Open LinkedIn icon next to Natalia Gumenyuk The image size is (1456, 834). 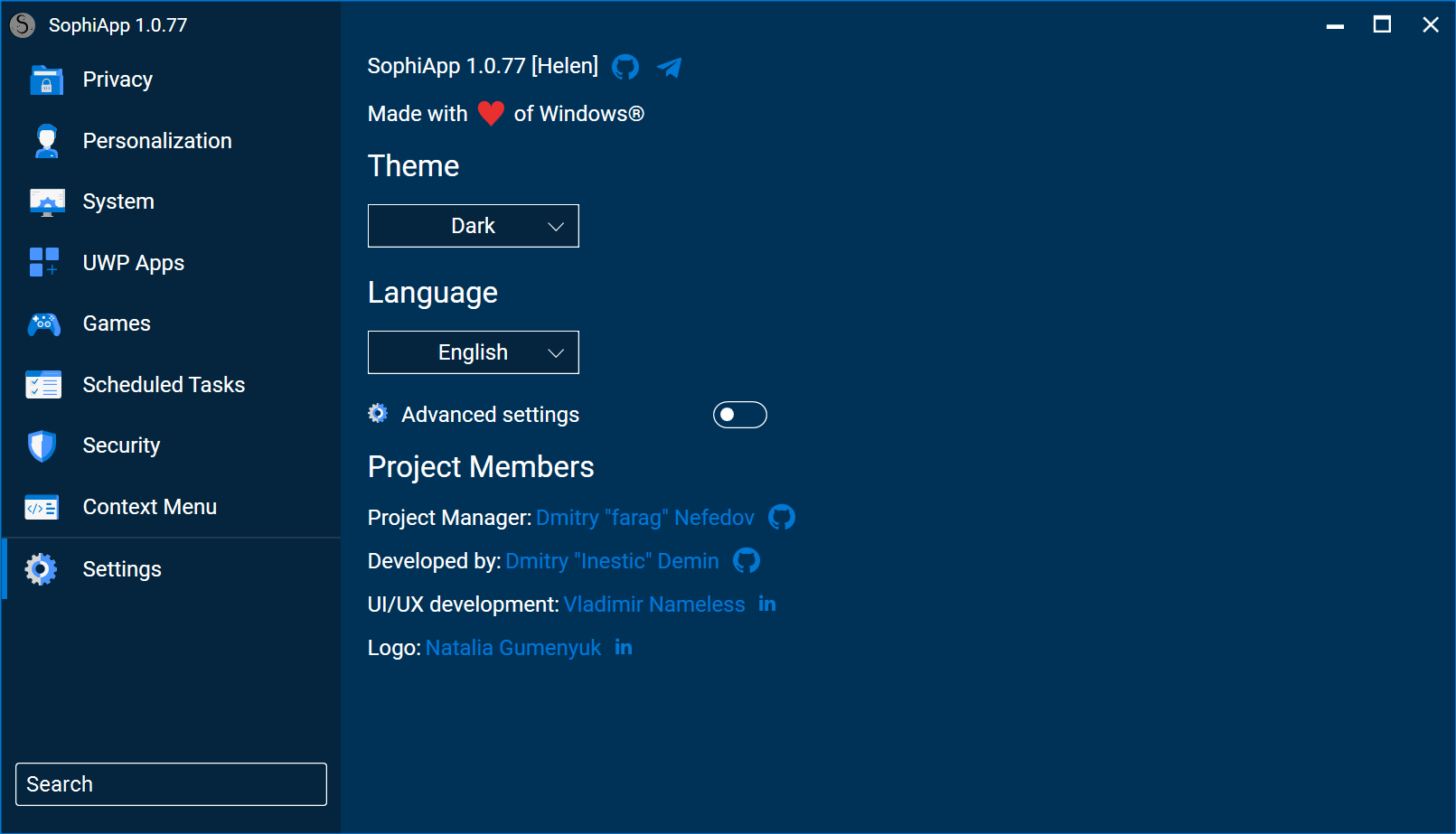point(624,647)
